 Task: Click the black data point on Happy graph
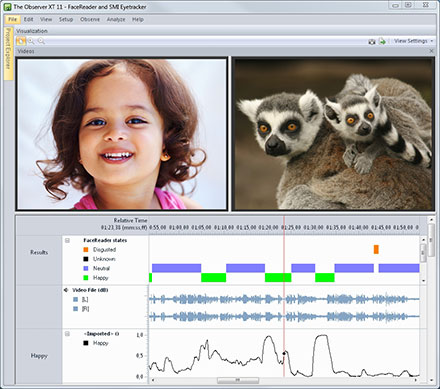pyautogui.click(x=284, y=353)
